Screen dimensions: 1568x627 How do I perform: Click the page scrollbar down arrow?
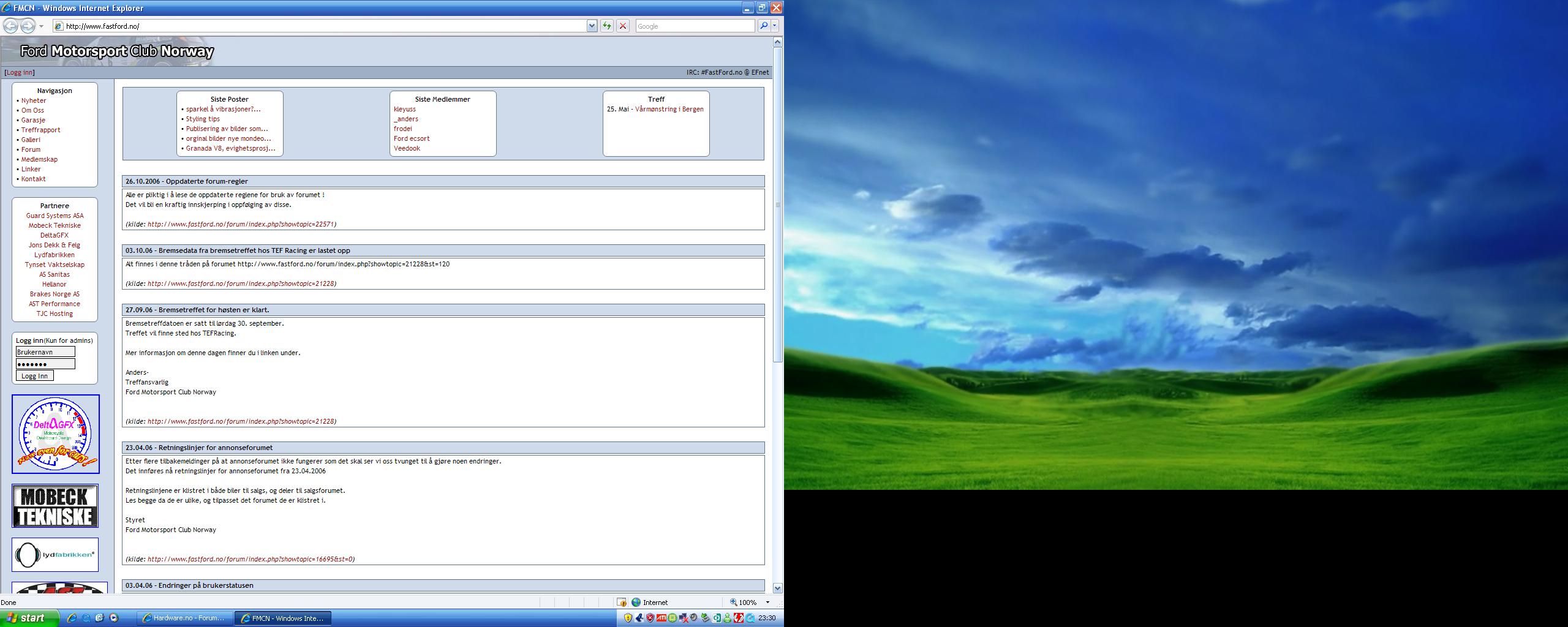click(x=778, y=588)
